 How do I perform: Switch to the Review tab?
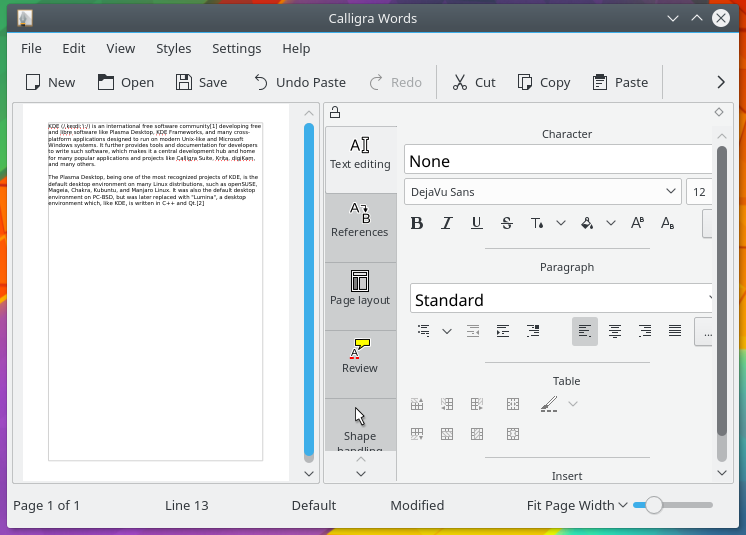360,356
